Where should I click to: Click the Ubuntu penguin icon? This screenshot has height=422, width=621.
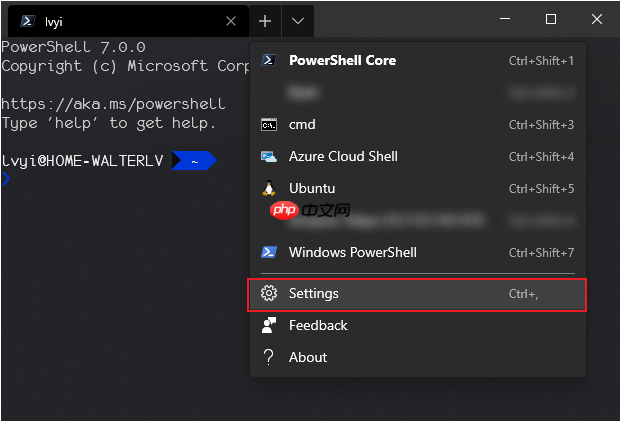pos(268,188)
